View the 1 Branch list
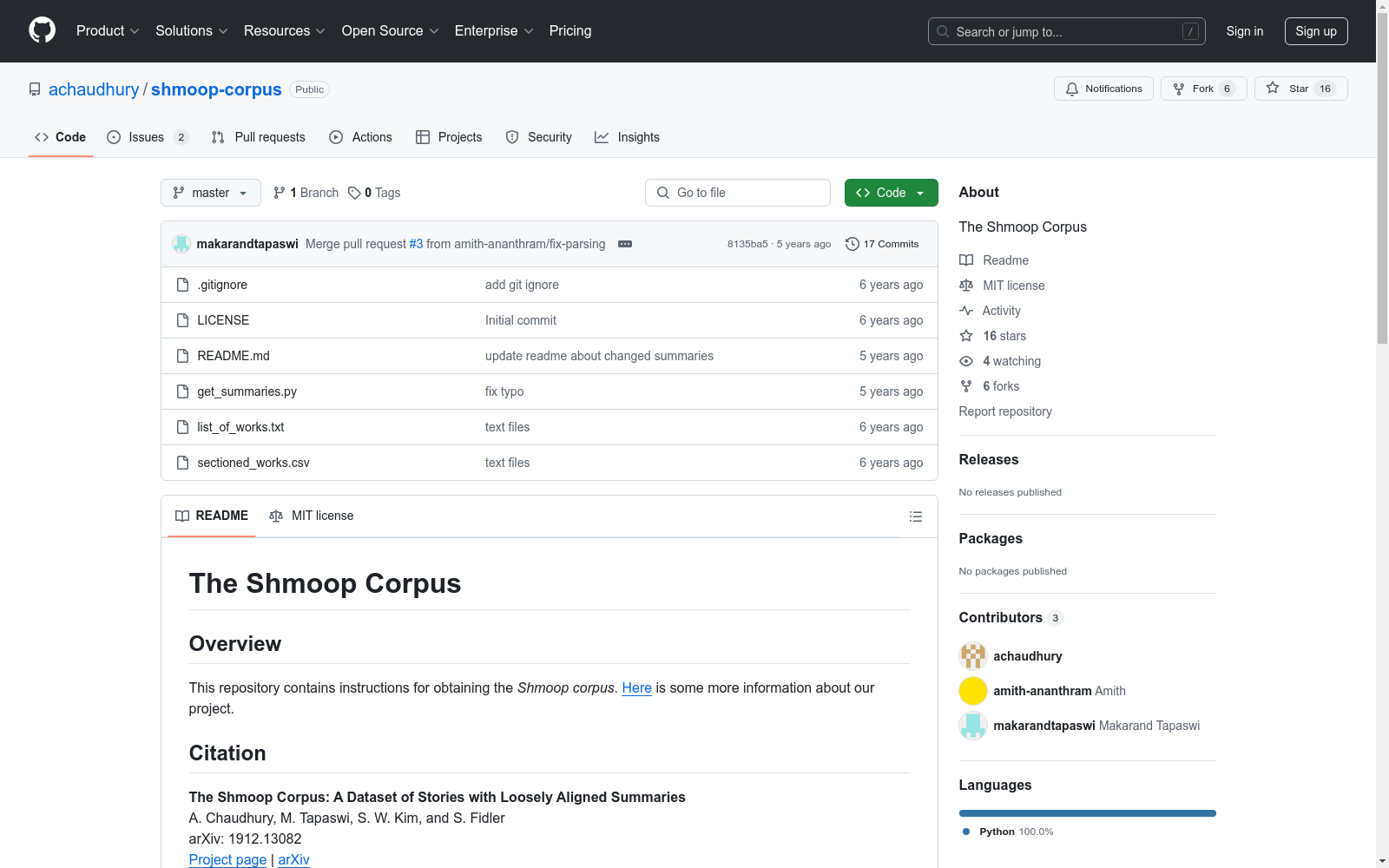The image size is (1389, 868). point(306,193)
